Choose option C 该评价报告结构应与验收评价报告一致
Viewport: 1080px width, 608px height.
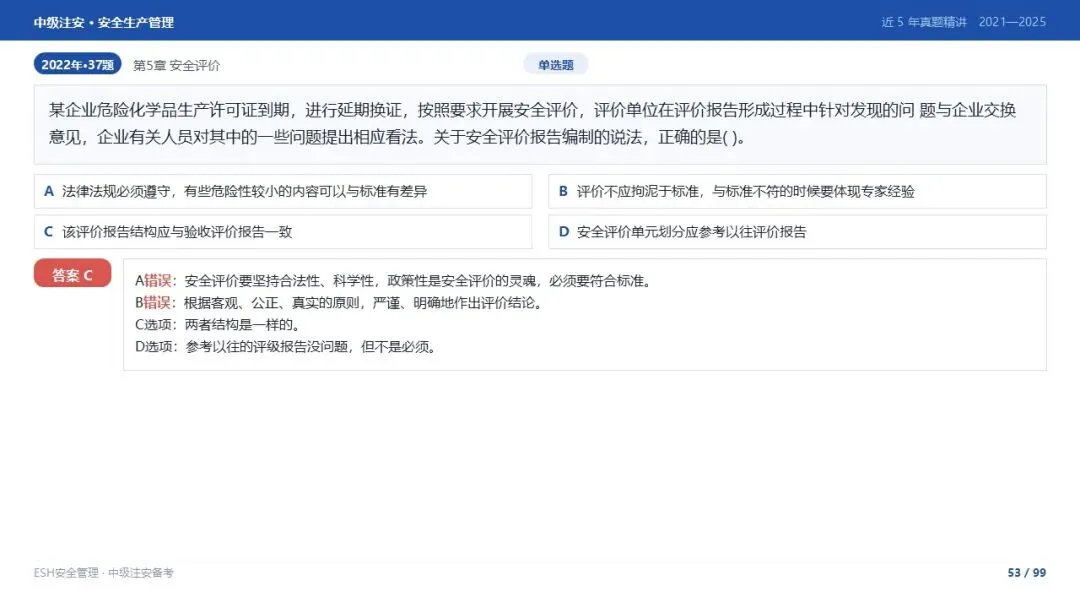click(283, 232)
